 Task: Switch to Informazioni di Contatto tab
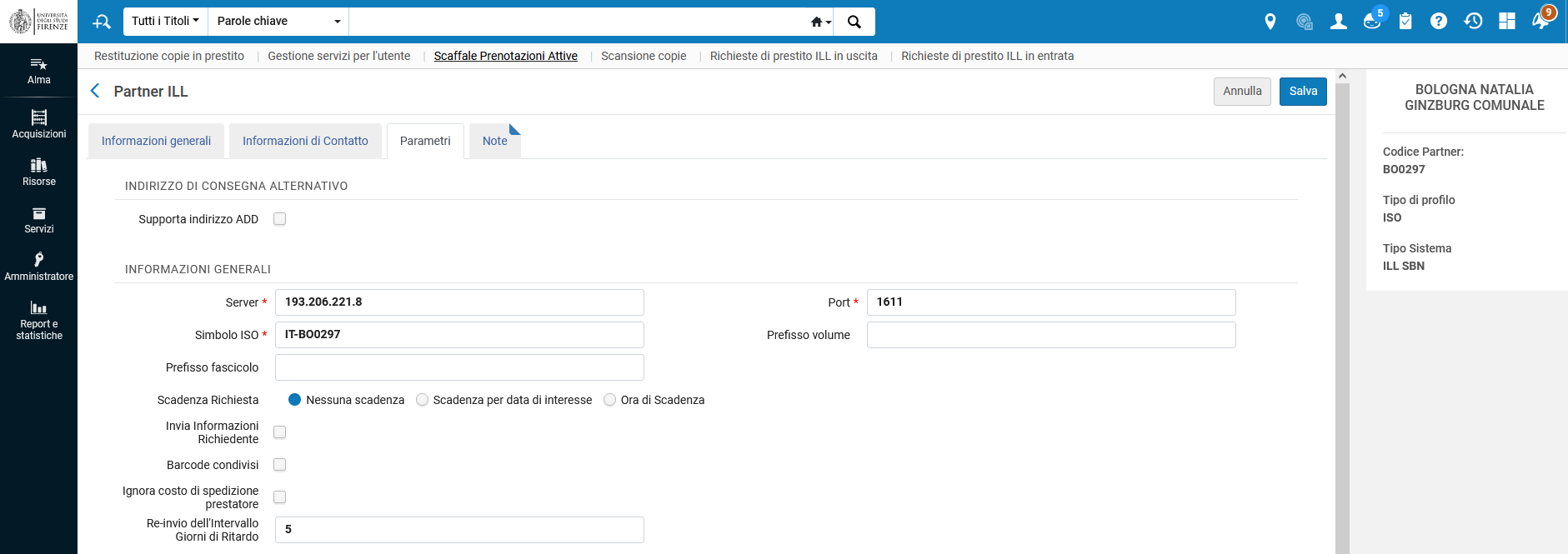[305, 141]
